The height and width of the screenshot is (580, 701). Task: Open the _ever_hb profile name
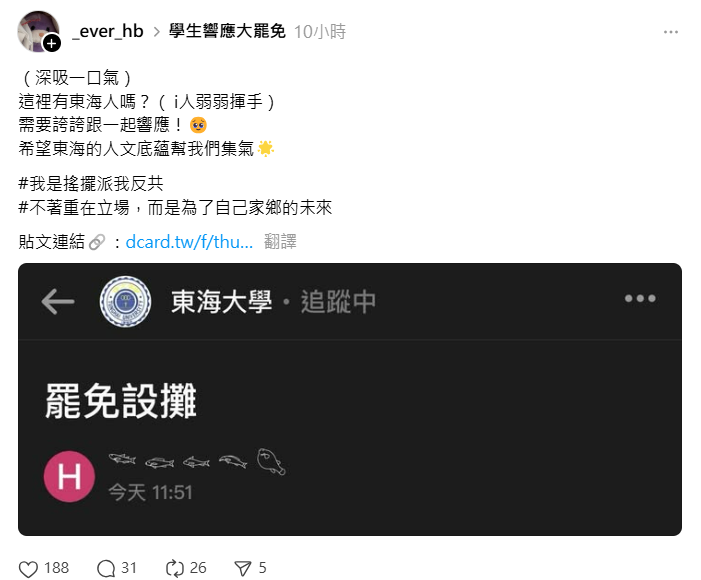pyautogui.click(x=108, y=31)
